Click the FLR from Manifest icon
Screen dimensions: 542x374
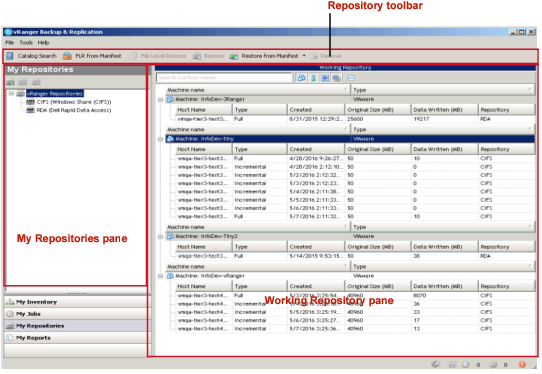[67, 56]
